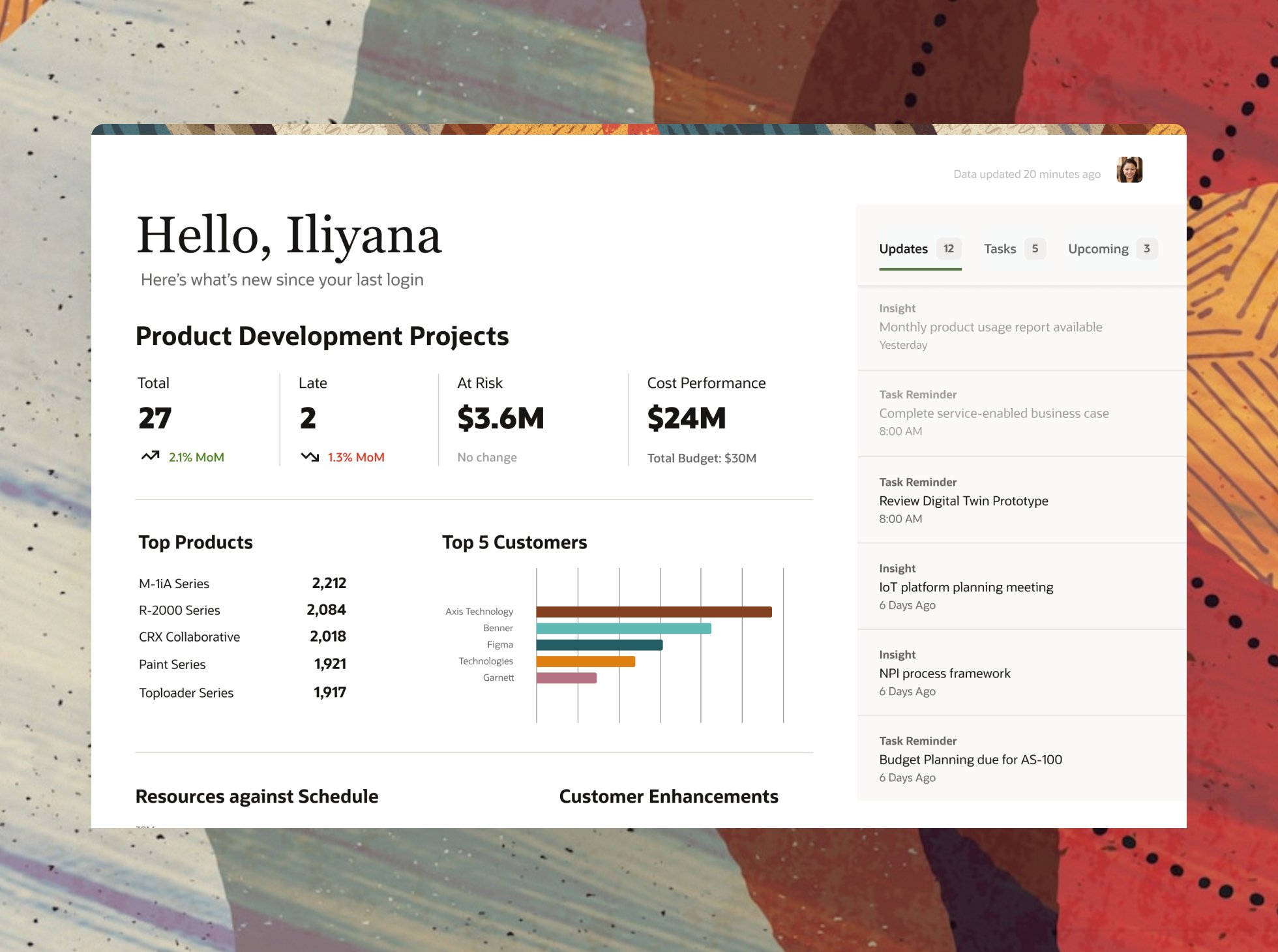Screen dimensions: 1278x952
Task: Open Review Digital Twin Prototype reminder
Action: [x=963, y=501]
